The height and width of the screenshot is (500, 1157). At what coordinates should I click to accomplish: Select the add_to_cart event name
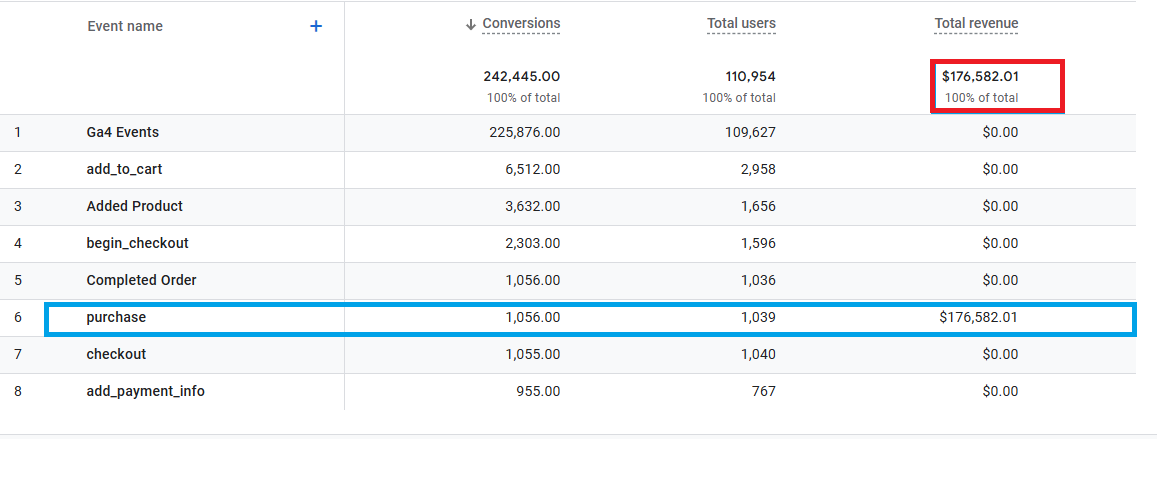click(x=125, y=169)
